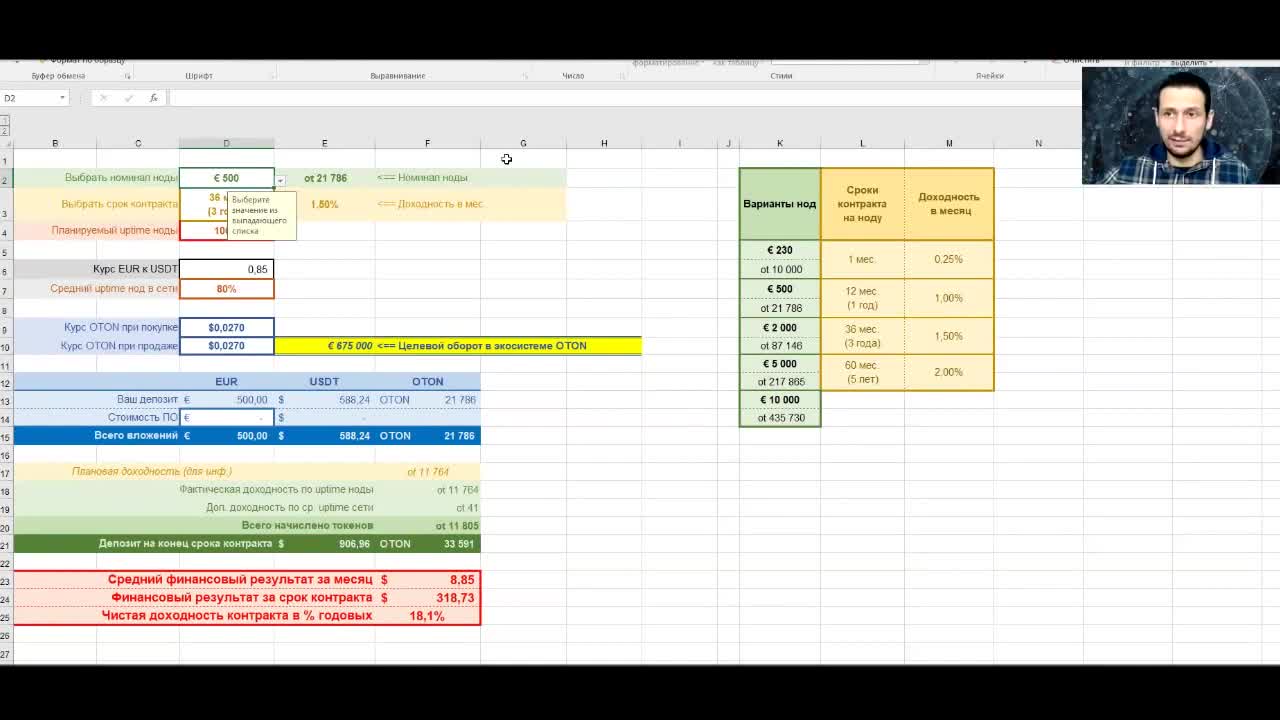1280x720 pixels.
Task: Click the average network uptime cell 80%
Action: coord(226,289)
